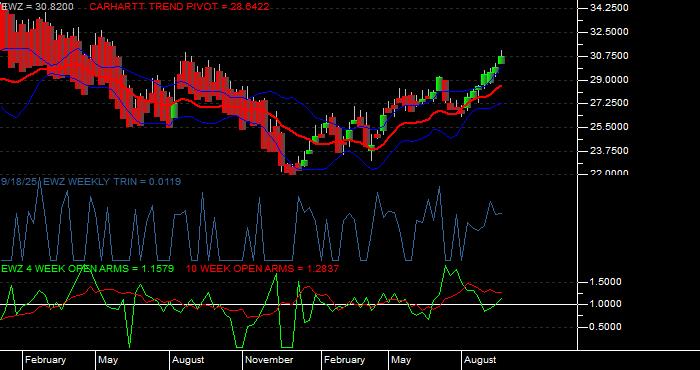The height and width of the screenshot is (370, 700).
Task: Click the most recent green candlestick near 30.75
Action: click(501, 60)
